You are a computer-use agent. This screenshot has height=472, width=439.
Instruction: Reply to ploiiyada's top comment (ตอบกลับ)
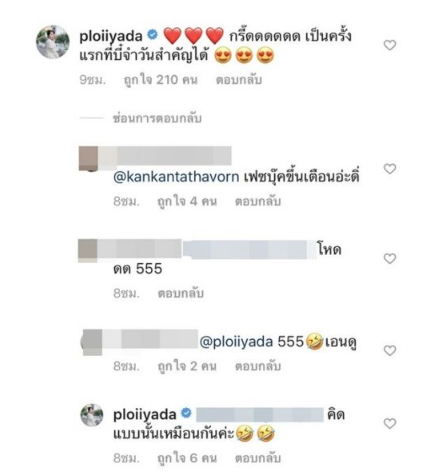(x=239, y=80)
